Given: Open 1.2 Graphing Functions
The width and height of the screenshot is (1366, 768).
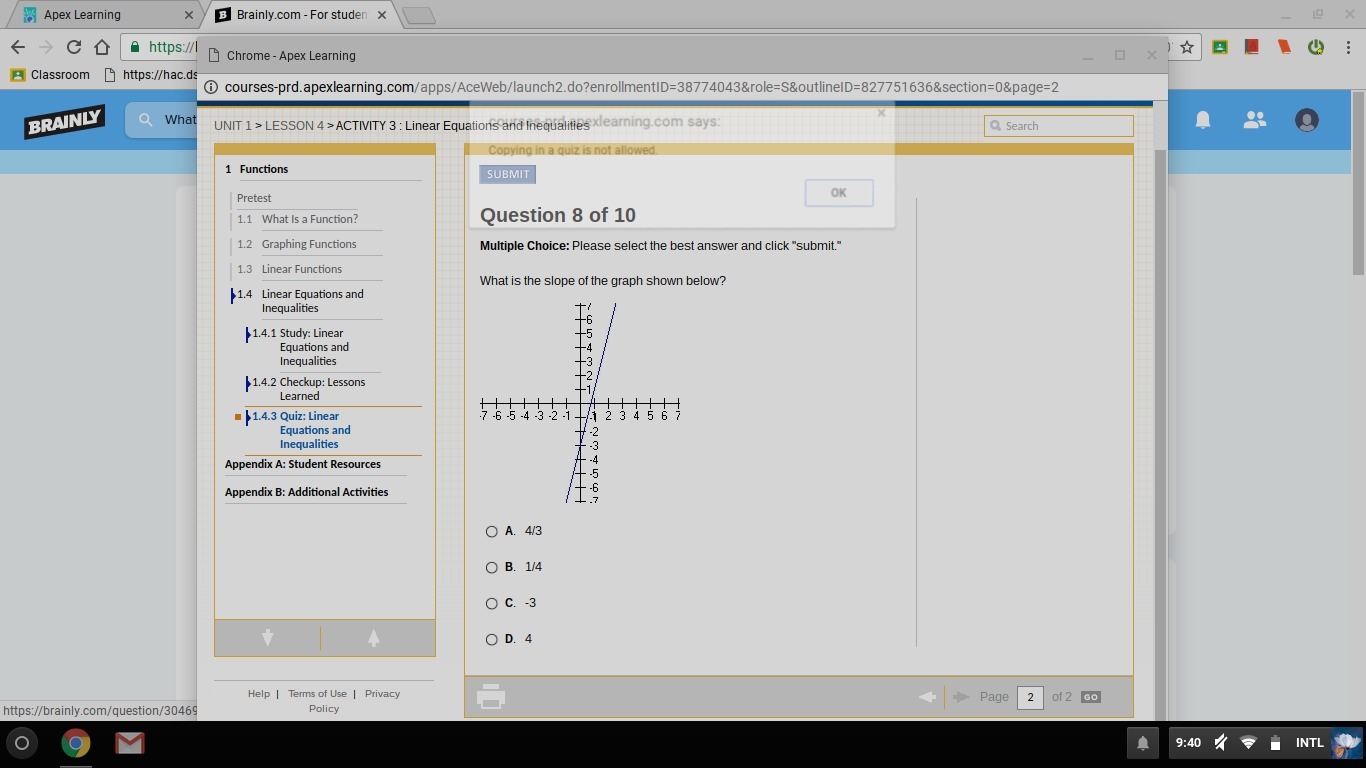Looking at the screenshot, I should tap(308, 244).
